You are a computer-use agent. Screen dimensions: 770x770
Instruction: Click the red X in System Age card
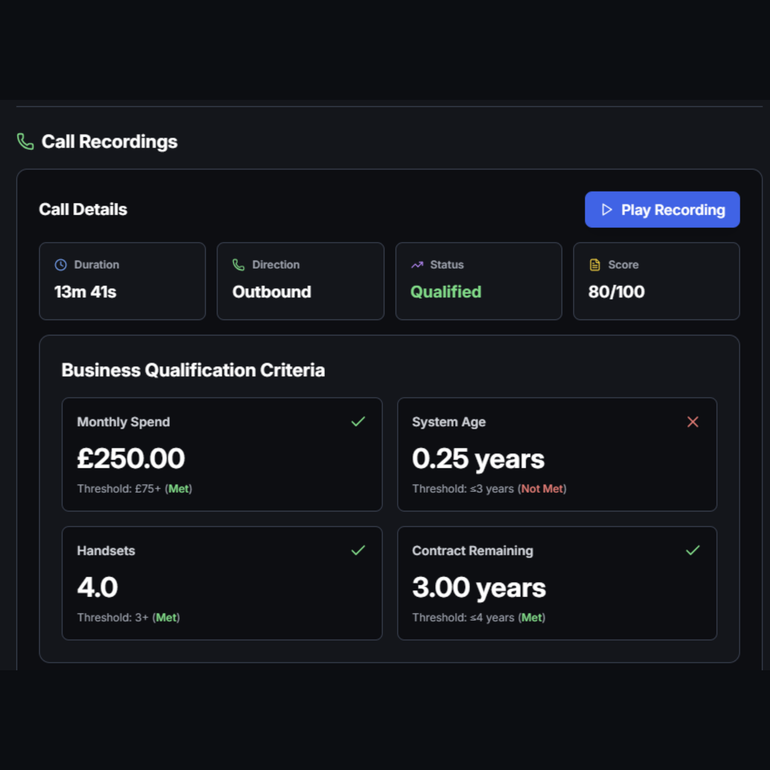(x=693, y=422)
